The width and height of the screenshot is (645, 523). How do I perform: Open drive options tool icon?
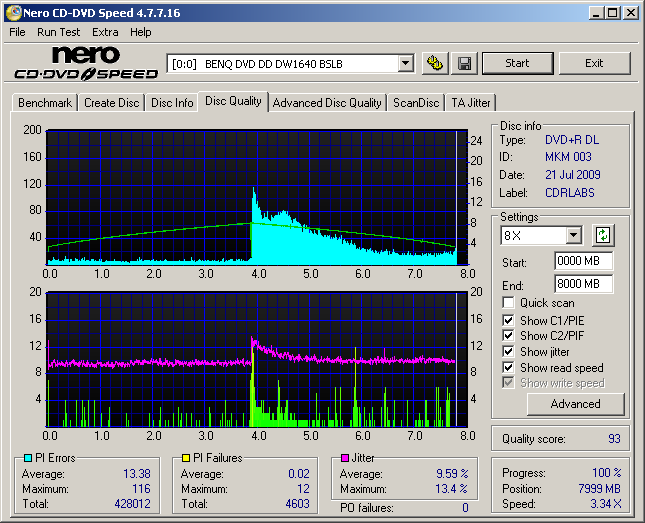[435, 63]
